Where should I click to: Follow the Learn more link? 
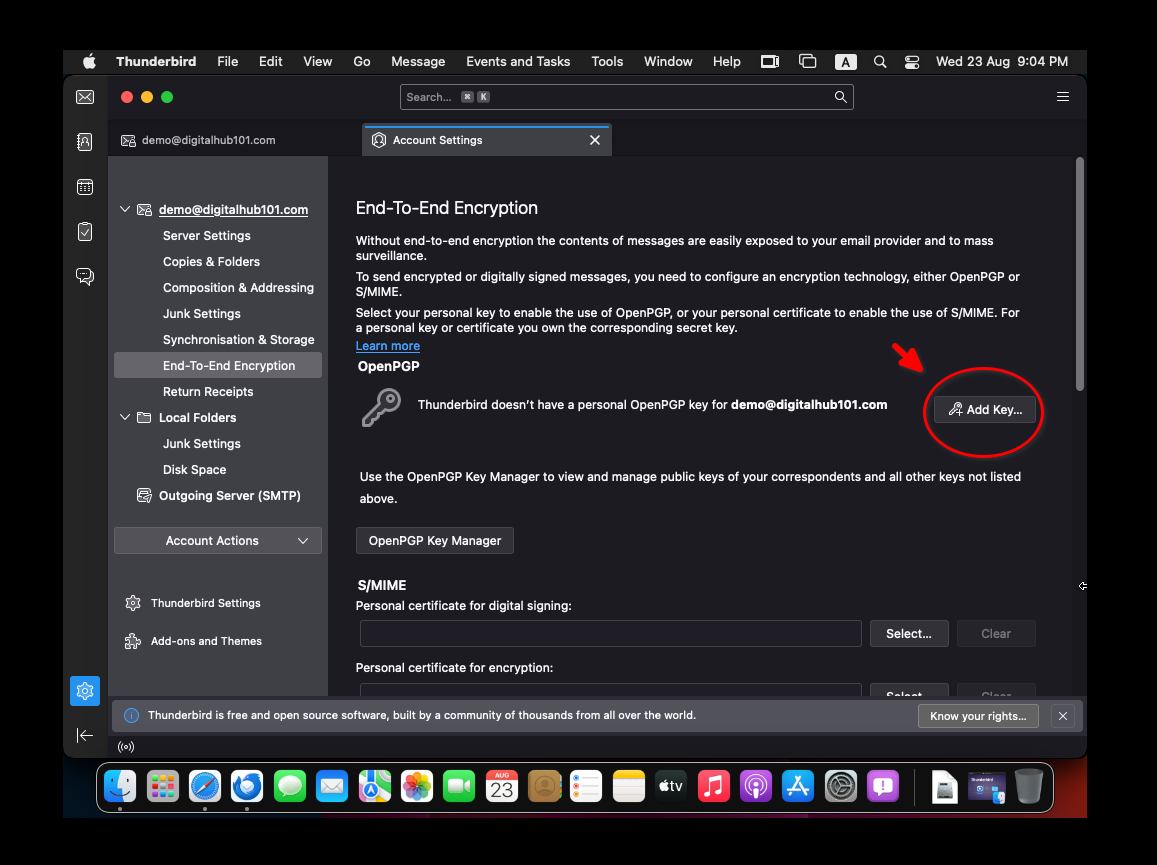coord(387,346)
